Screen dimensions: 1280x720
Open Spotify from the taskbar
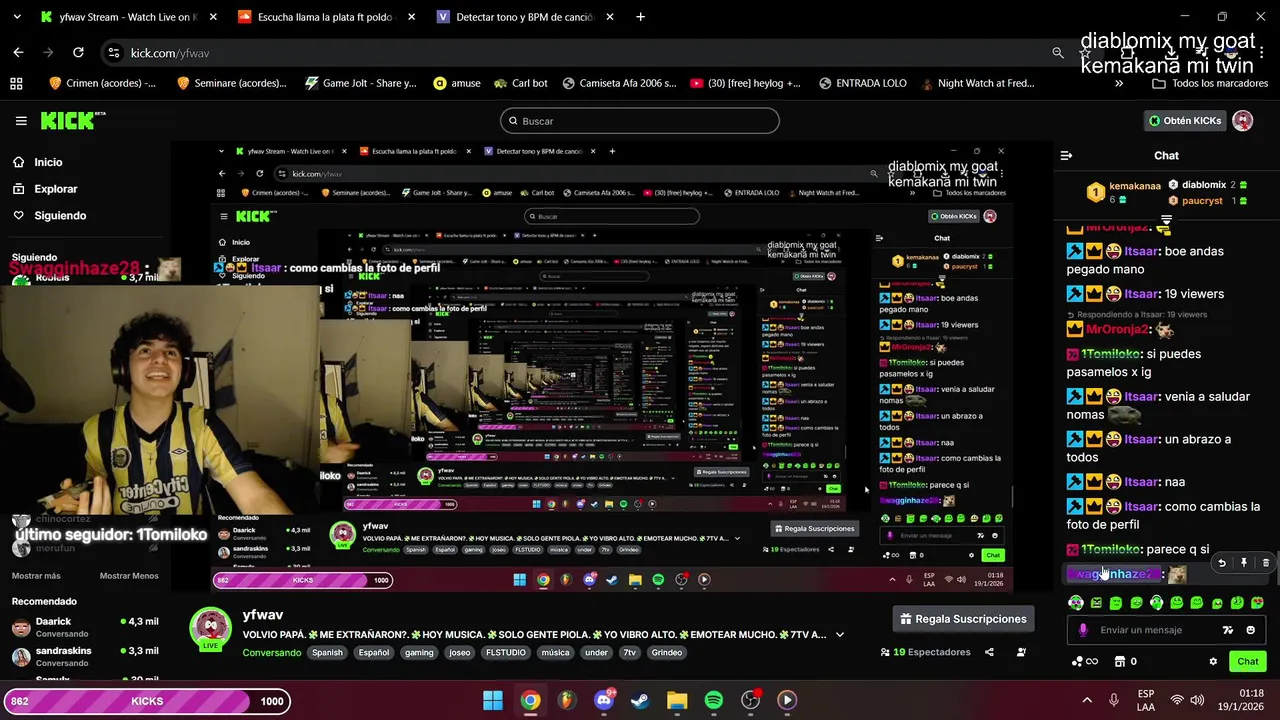[714, 701]
